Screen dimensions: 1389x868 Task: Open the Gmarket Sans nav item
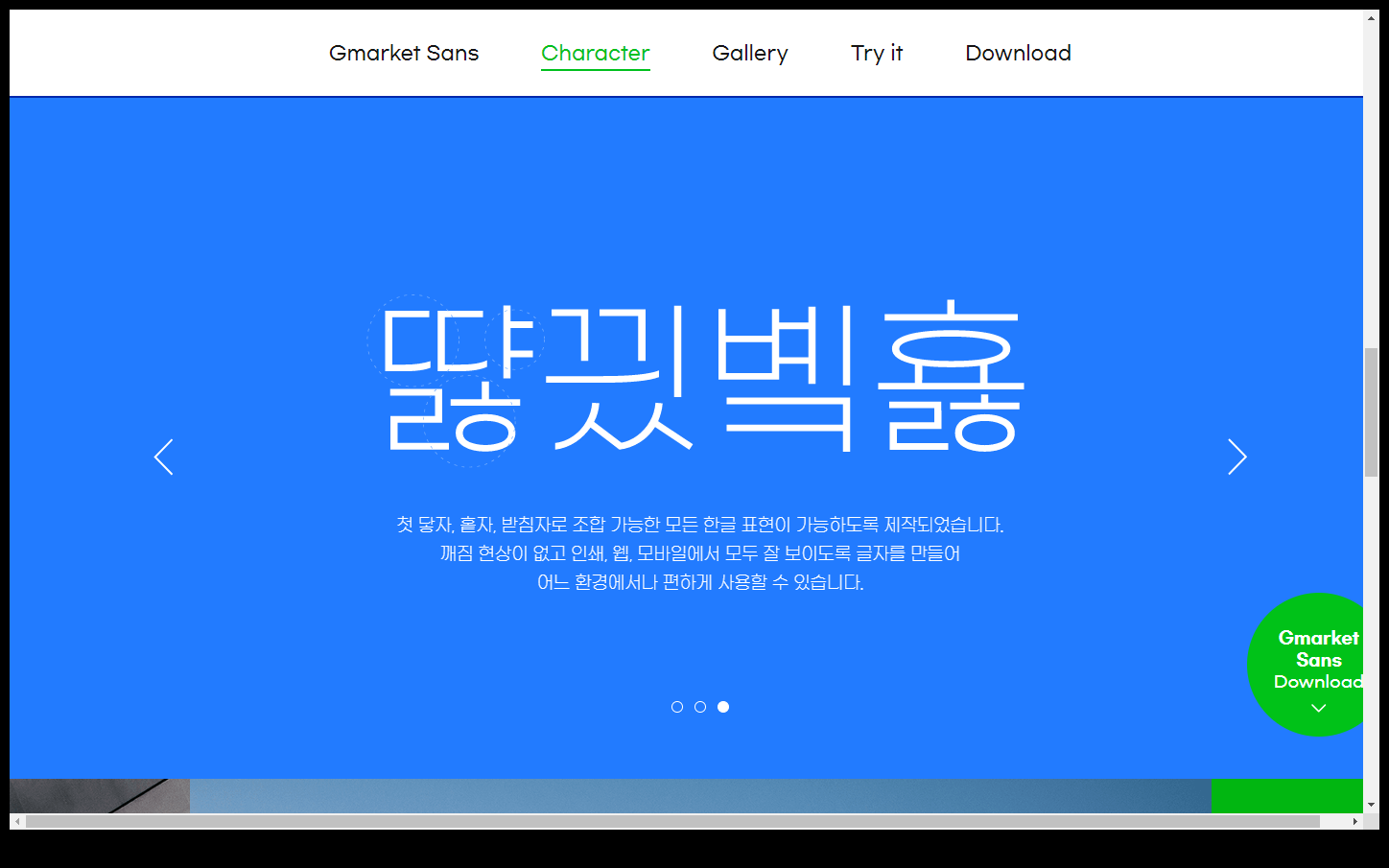[x=404, y=53]
